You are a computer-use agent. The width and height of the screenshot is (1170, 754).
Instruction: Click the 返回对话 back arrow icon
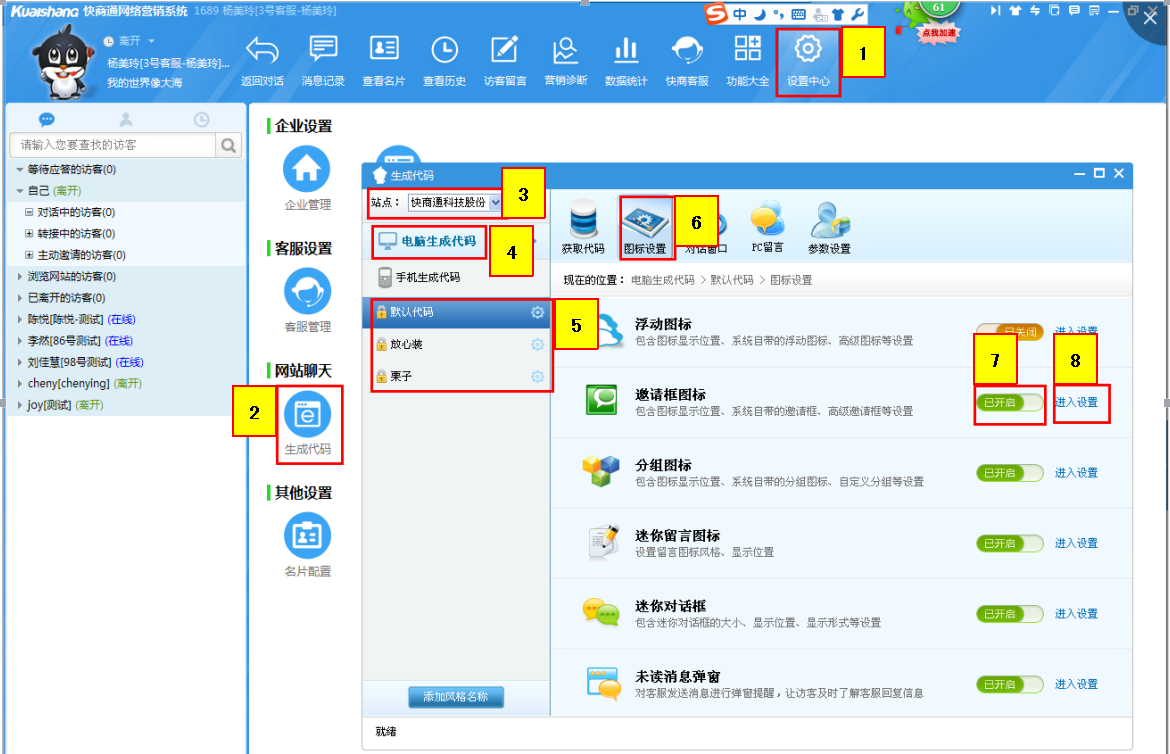262,50
